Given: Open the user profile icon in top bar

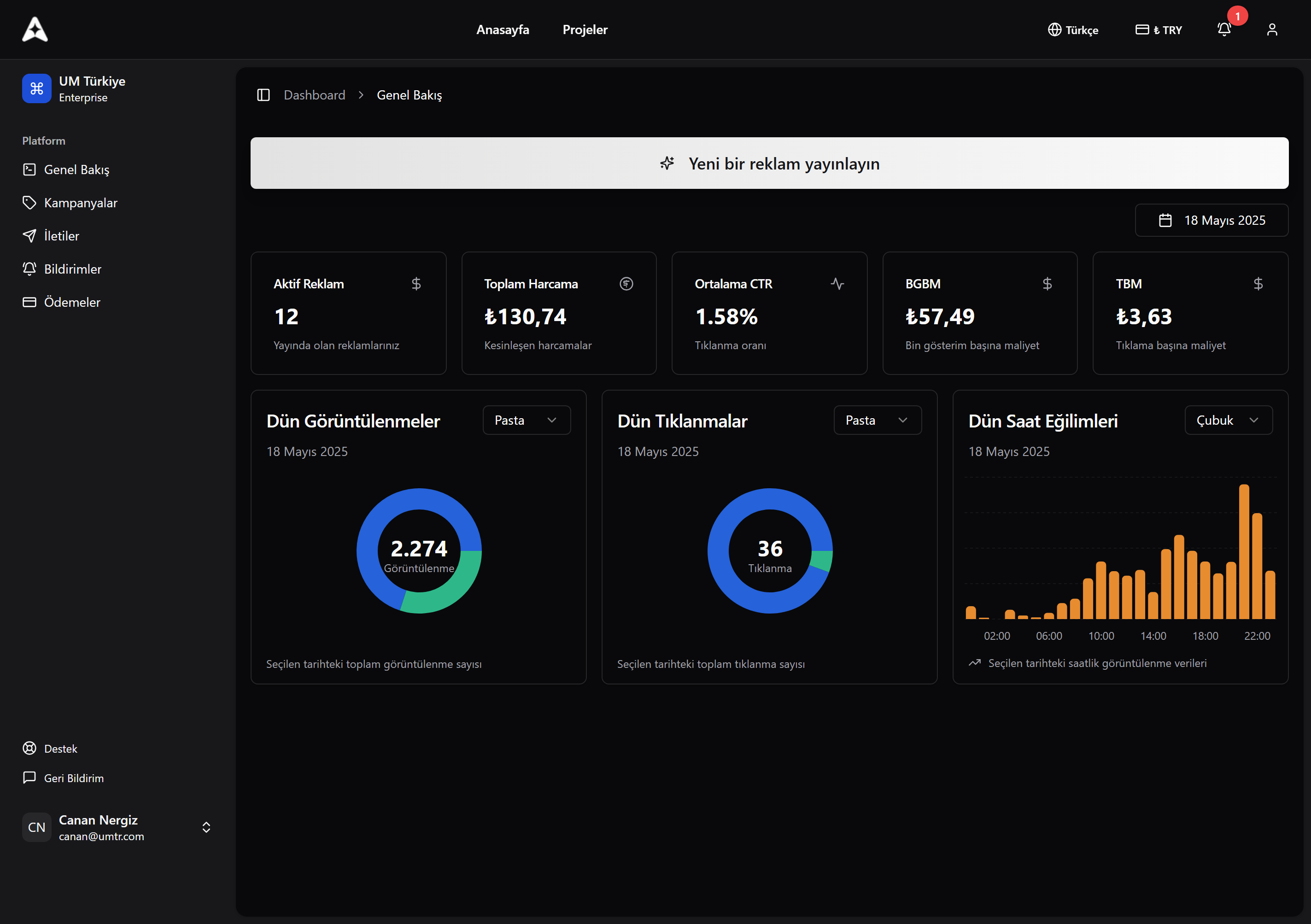Looking at the screenshot, I should pyautogui.click(x=1272, y=29).
